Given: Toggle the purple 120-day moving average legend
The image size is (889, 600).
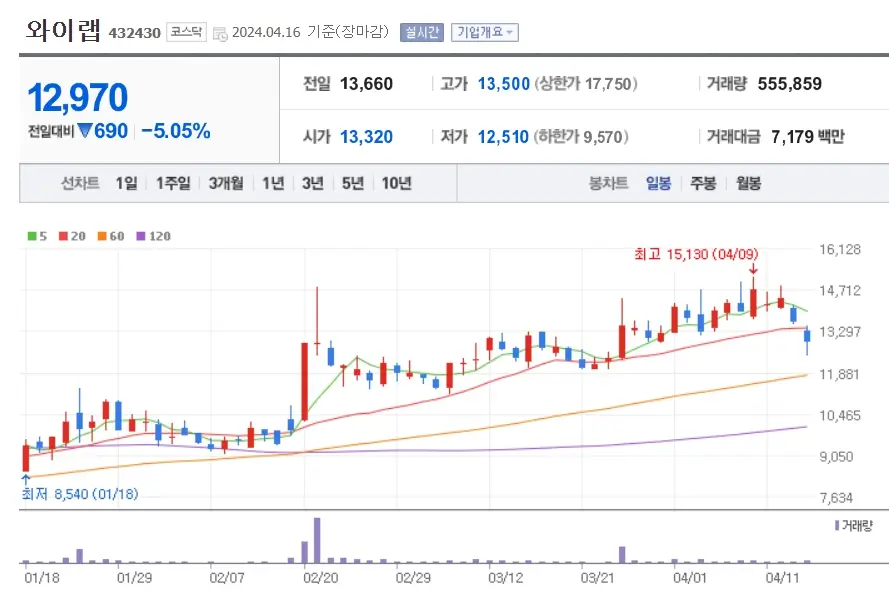Looking at the screenshot, I should pyautogui.click(x=140, y=237).
